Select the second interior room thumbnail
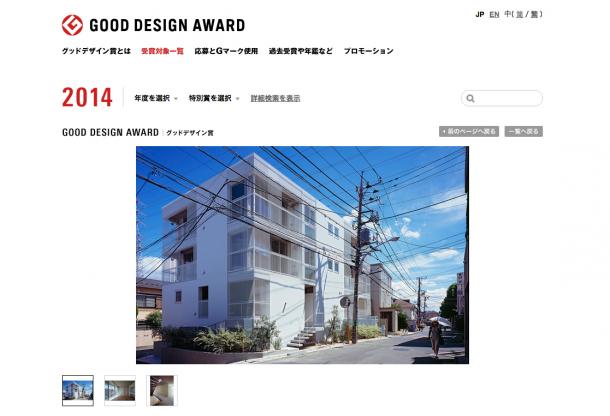 [120, 390]
